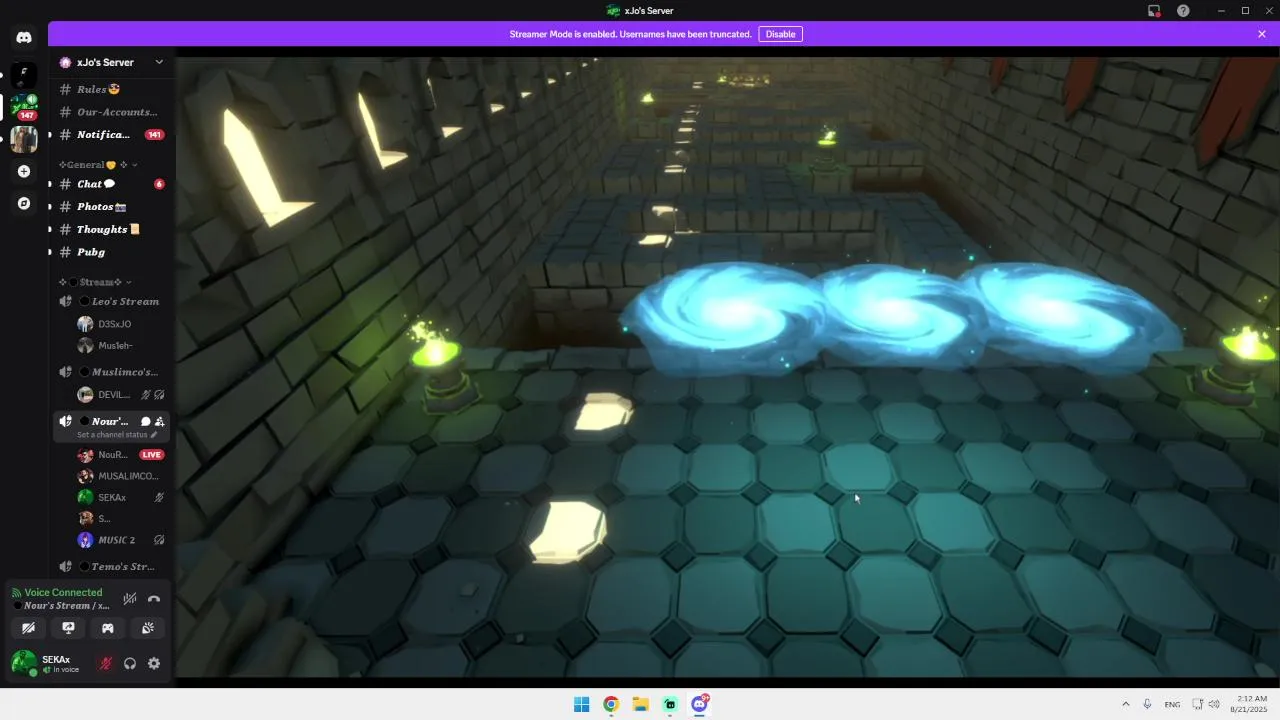Image resolution: width=1280 pixels, height=720 pixels.
Task: Open Discover servers compass icon
Action: tap(24, 203)
